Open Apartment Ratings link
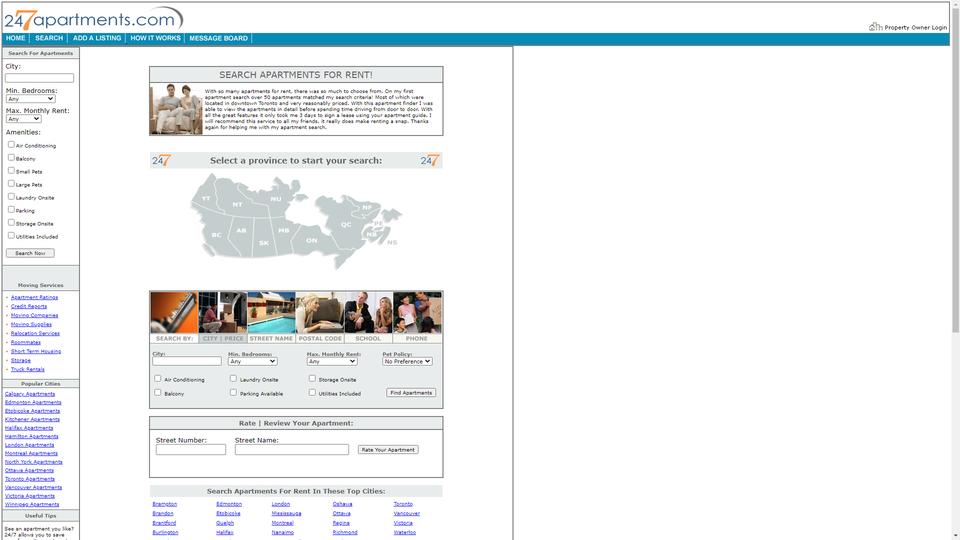 [34, 298]
